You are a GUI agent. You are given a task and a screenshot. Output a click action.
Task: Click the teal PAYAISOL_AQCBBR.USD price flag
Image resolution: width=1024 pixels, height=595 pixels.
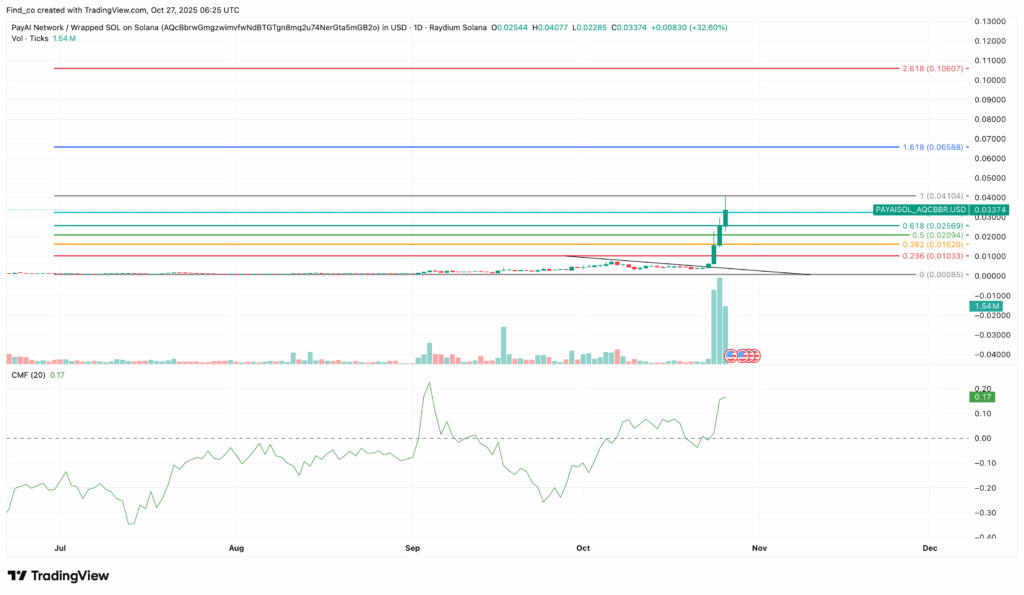(920, 211)
